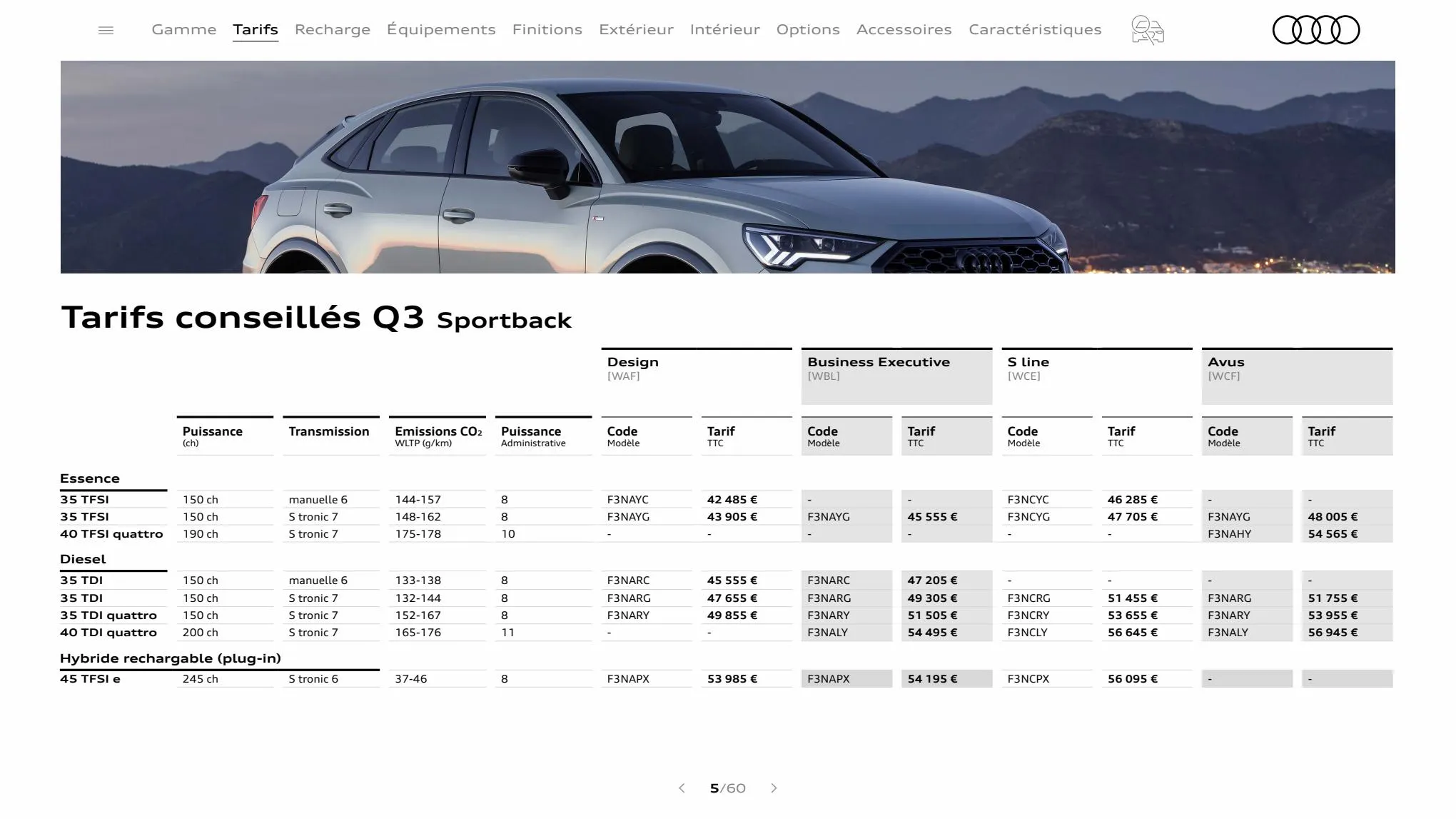The height and width of the screenshot is (819, 1456).
Task: Click power value 200 ch
Action: 201,633
